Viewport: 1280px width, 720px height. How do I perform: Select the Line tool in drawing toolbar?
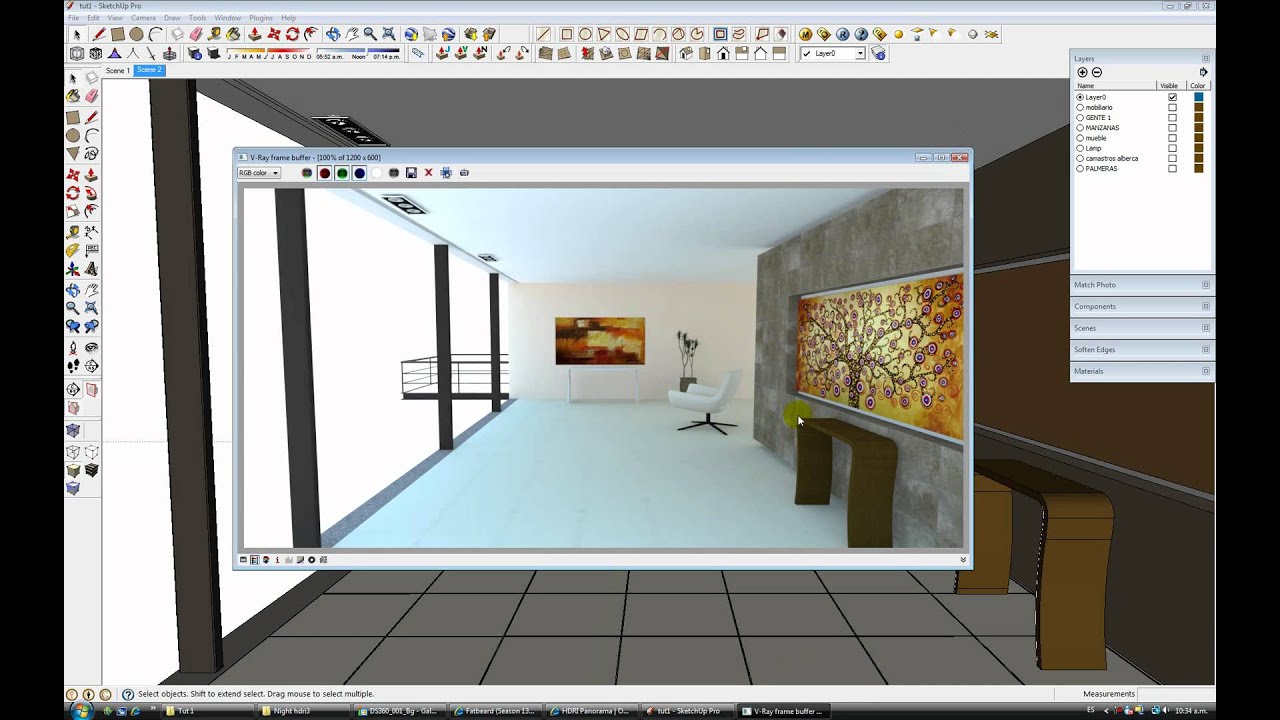(544, 34)
